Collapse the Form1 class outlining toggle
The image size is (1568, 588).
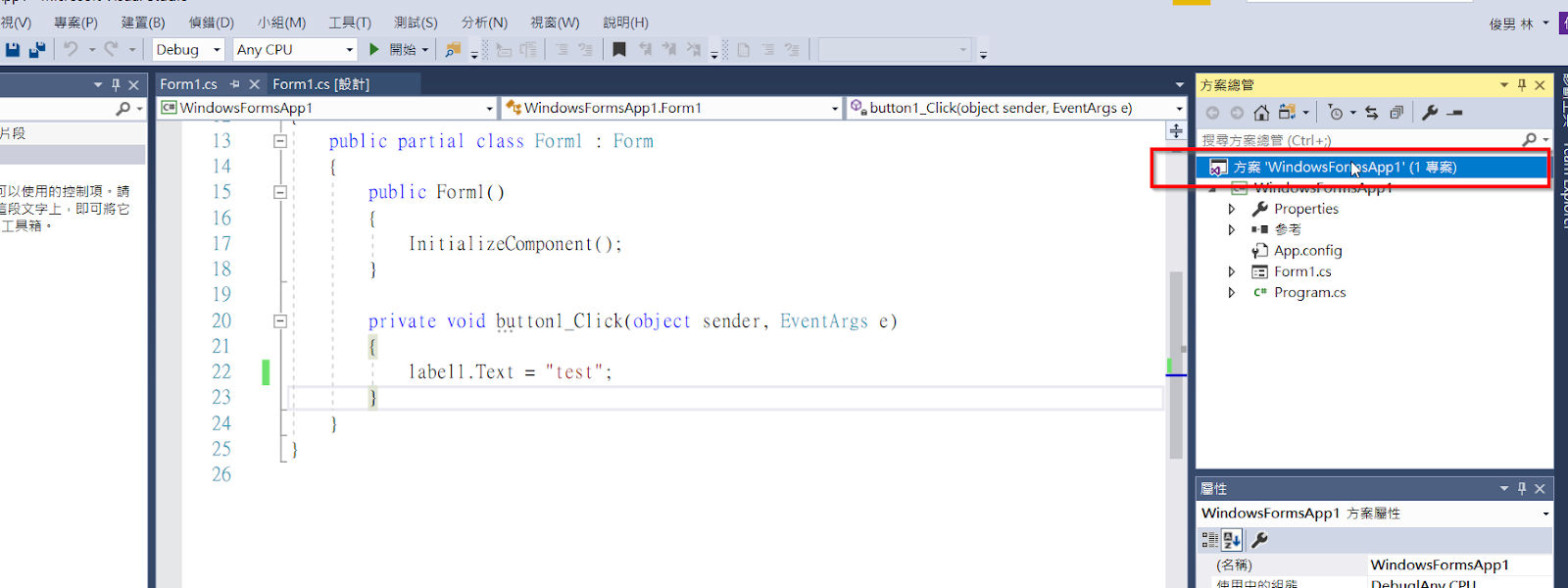tap(280, 141)
